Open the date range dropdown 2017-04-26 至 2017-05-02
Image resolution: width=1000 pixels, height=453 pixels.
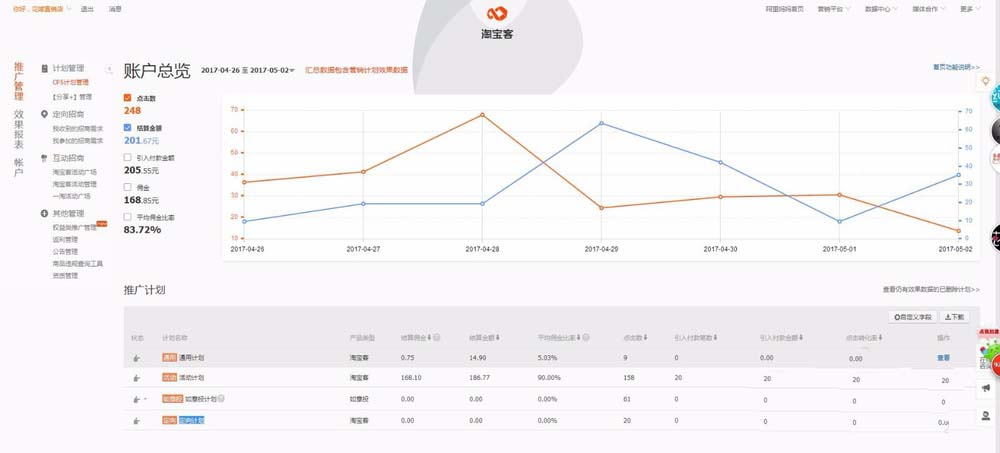click(247, 70)
